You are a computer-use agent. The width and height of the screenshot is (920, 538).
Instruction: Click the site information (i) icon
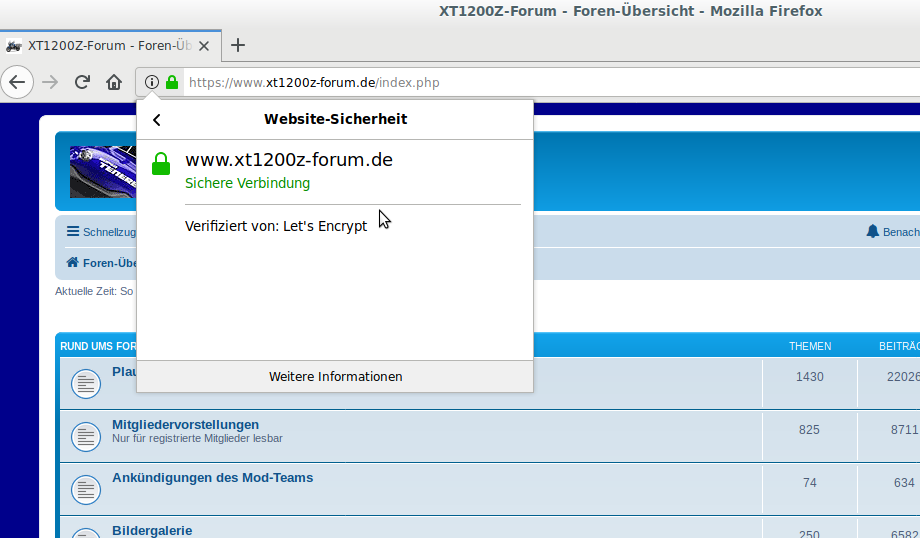(152, 82)
